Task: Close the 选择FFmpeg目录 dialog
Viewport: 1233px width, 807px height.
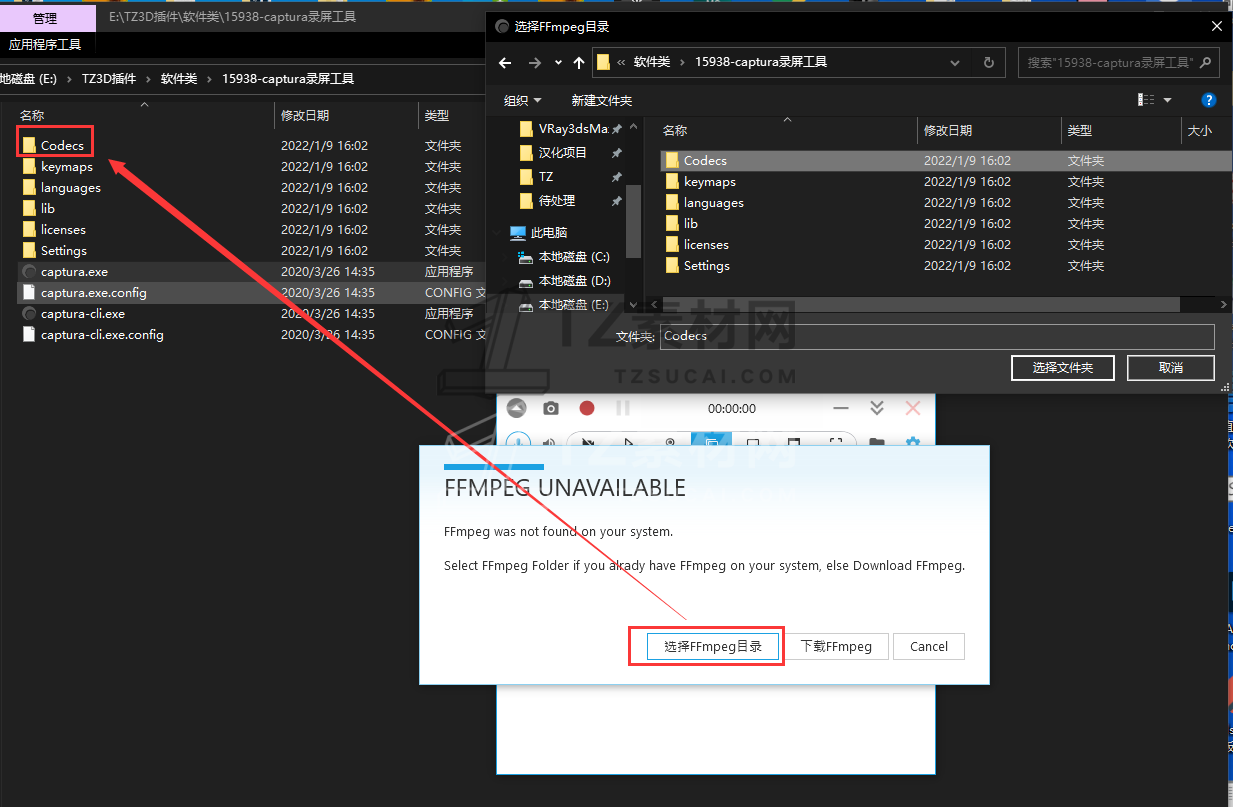Action: [1216, 26]
